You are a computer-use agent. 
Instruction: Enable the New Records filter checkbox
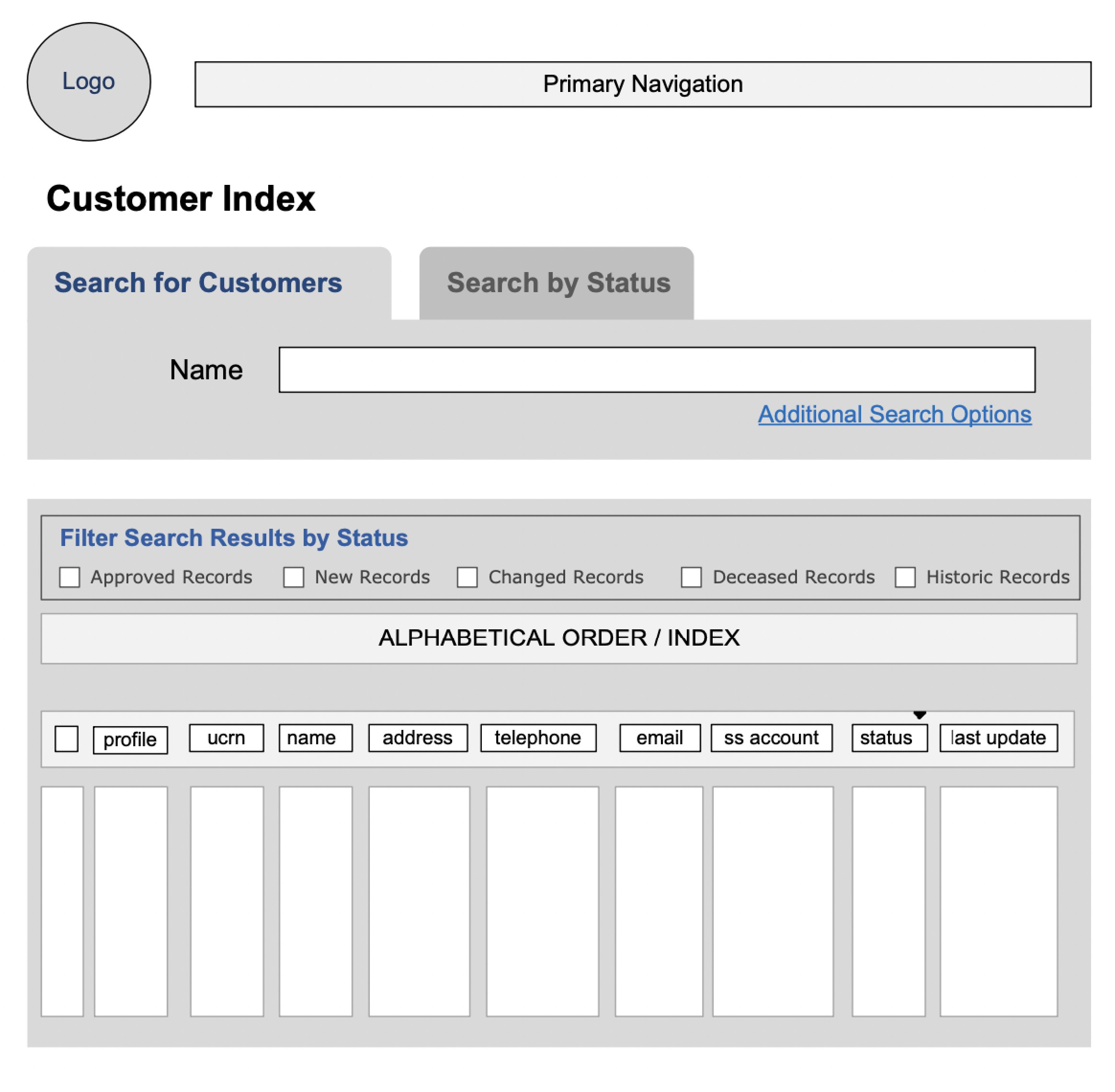coord(294,576)
